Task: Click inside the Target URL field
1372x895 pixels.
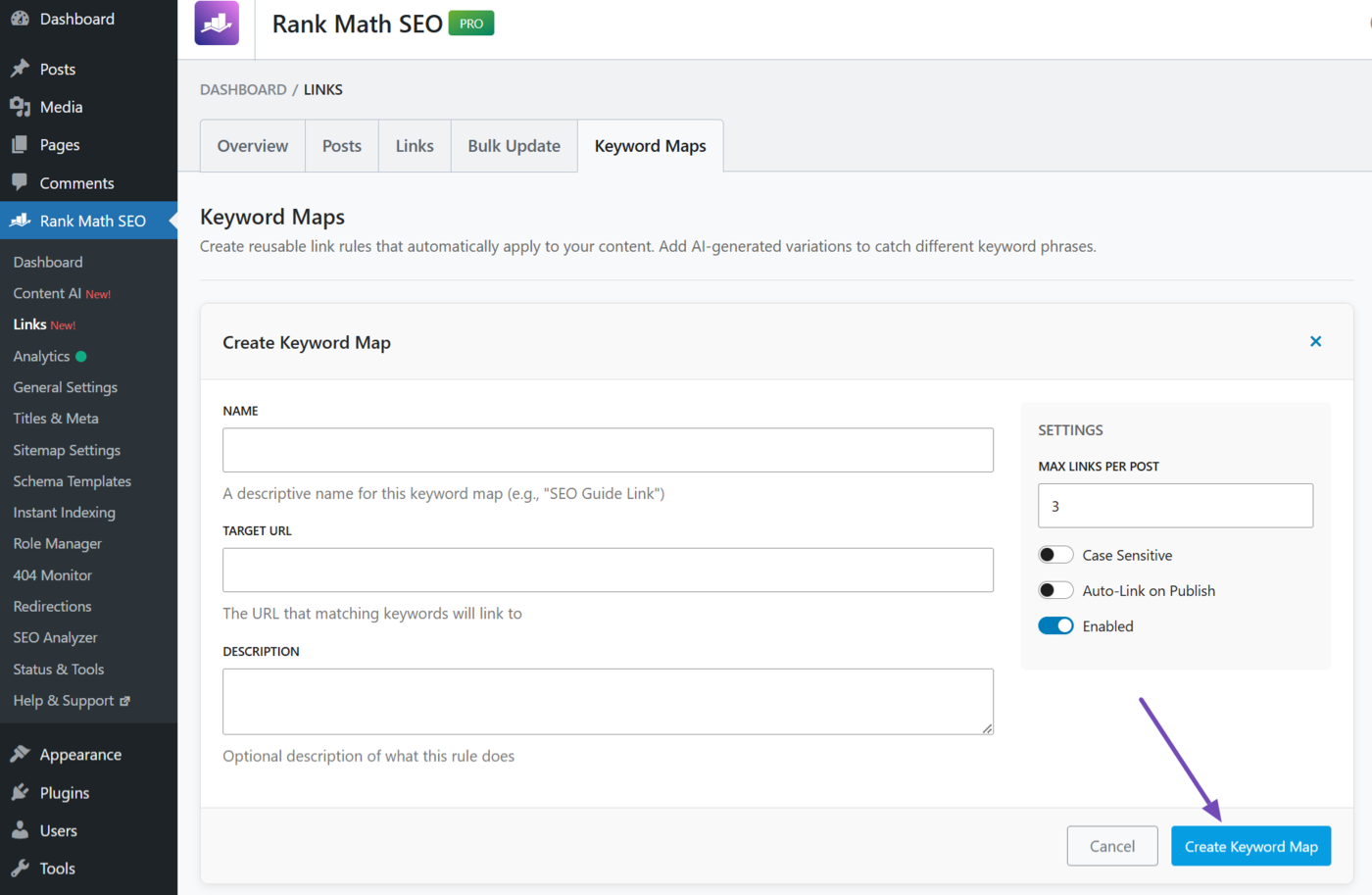Action: 608,570
